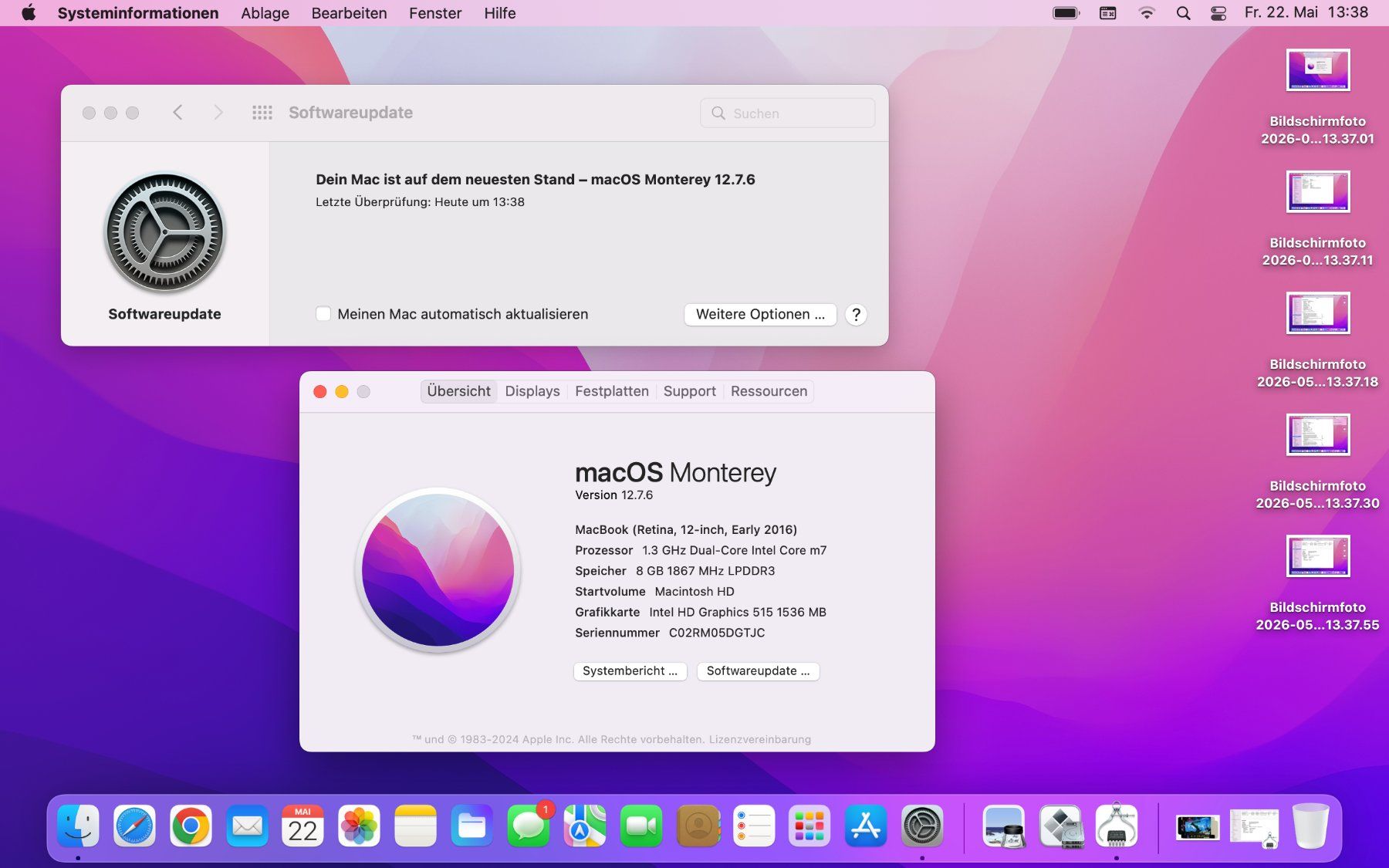Click the forward arrow in Softwareupdate window
The width and height of the screenshot is (1389, 868).
[218, 113]
